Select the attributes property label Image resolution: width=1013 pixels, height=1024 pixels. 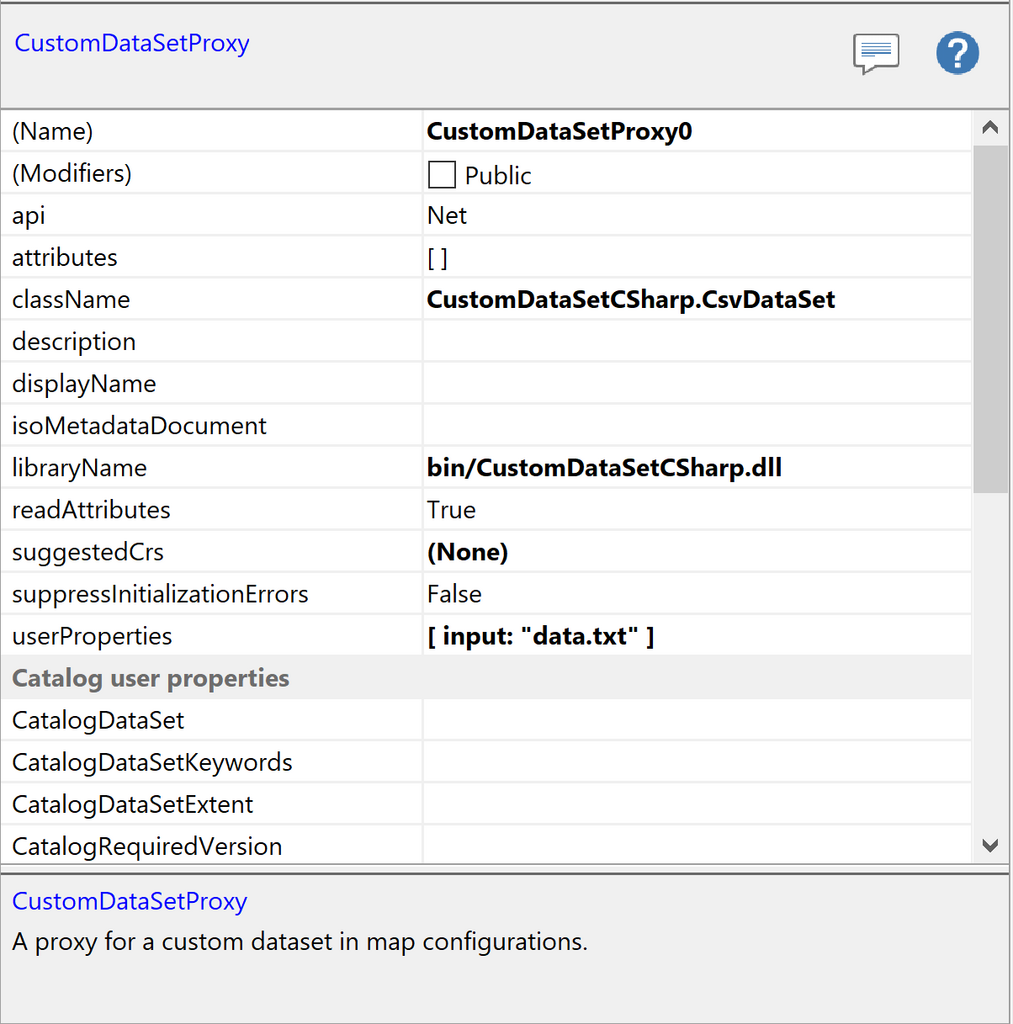coord(65,257)
